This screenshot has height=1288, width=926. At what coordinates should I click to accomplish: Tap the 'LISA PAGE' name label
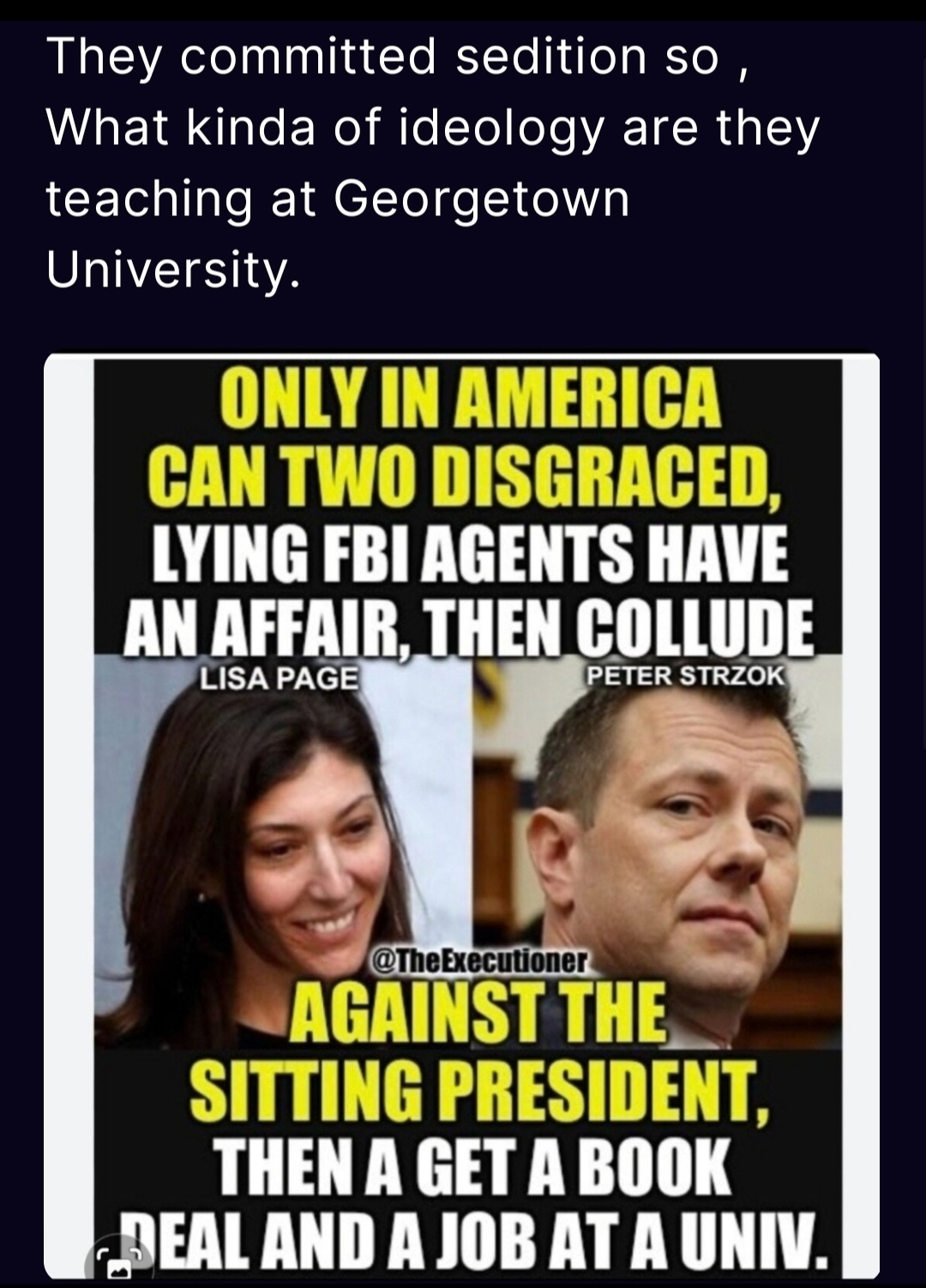(x=279, y=678)
